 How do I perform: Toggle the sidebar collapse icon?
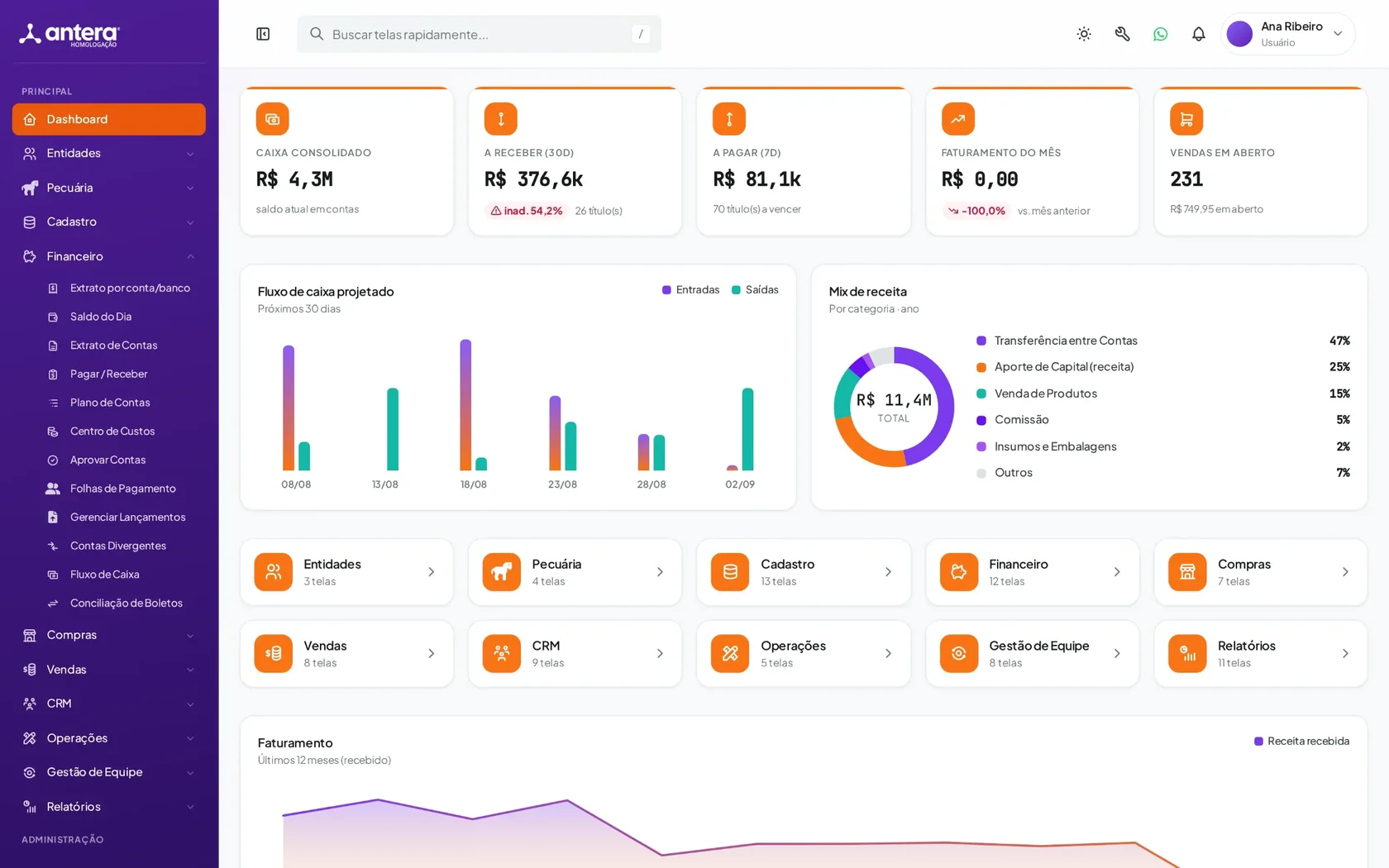263,34
